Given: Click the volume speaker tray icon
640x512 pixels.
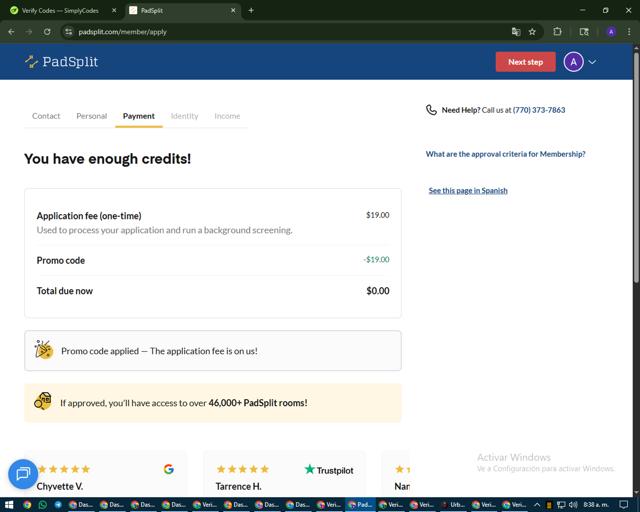Looking at the screenshot, I should pyautogui.click(x=573, y=505).
